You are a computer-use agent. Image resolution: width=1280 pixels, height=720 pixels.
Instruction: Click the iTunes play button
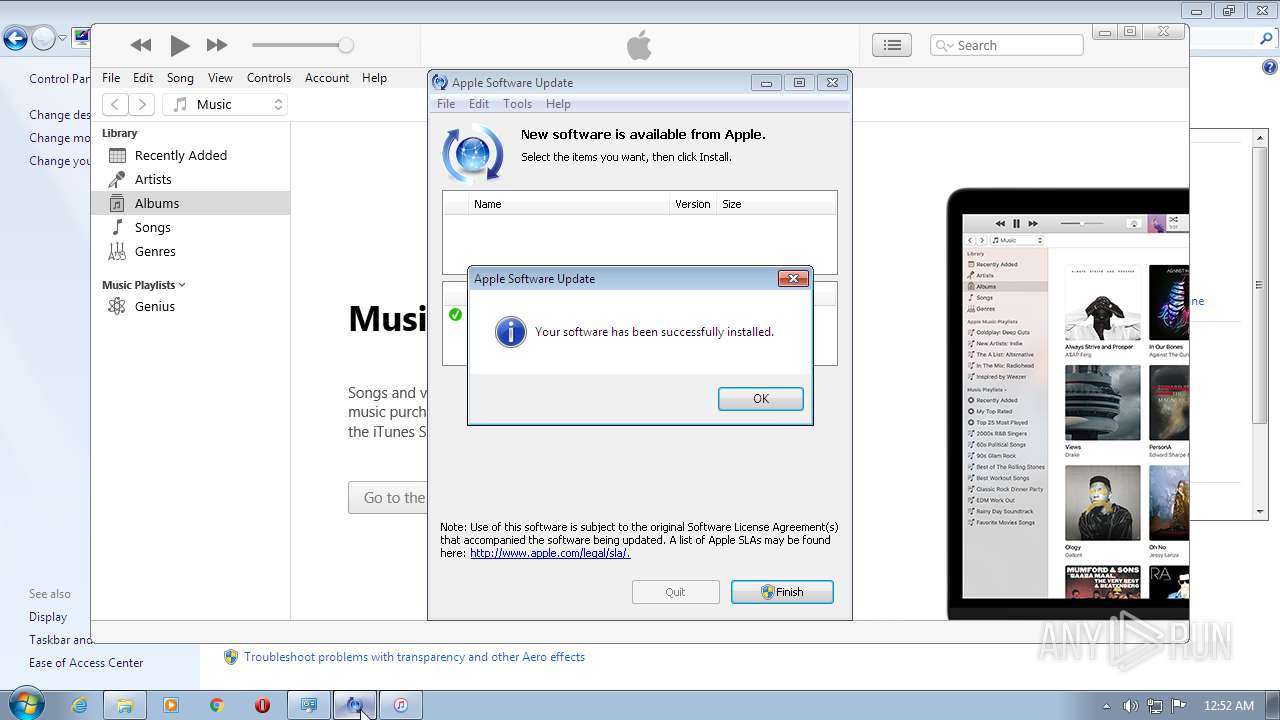pyautogui.click(x=180, y=45)
